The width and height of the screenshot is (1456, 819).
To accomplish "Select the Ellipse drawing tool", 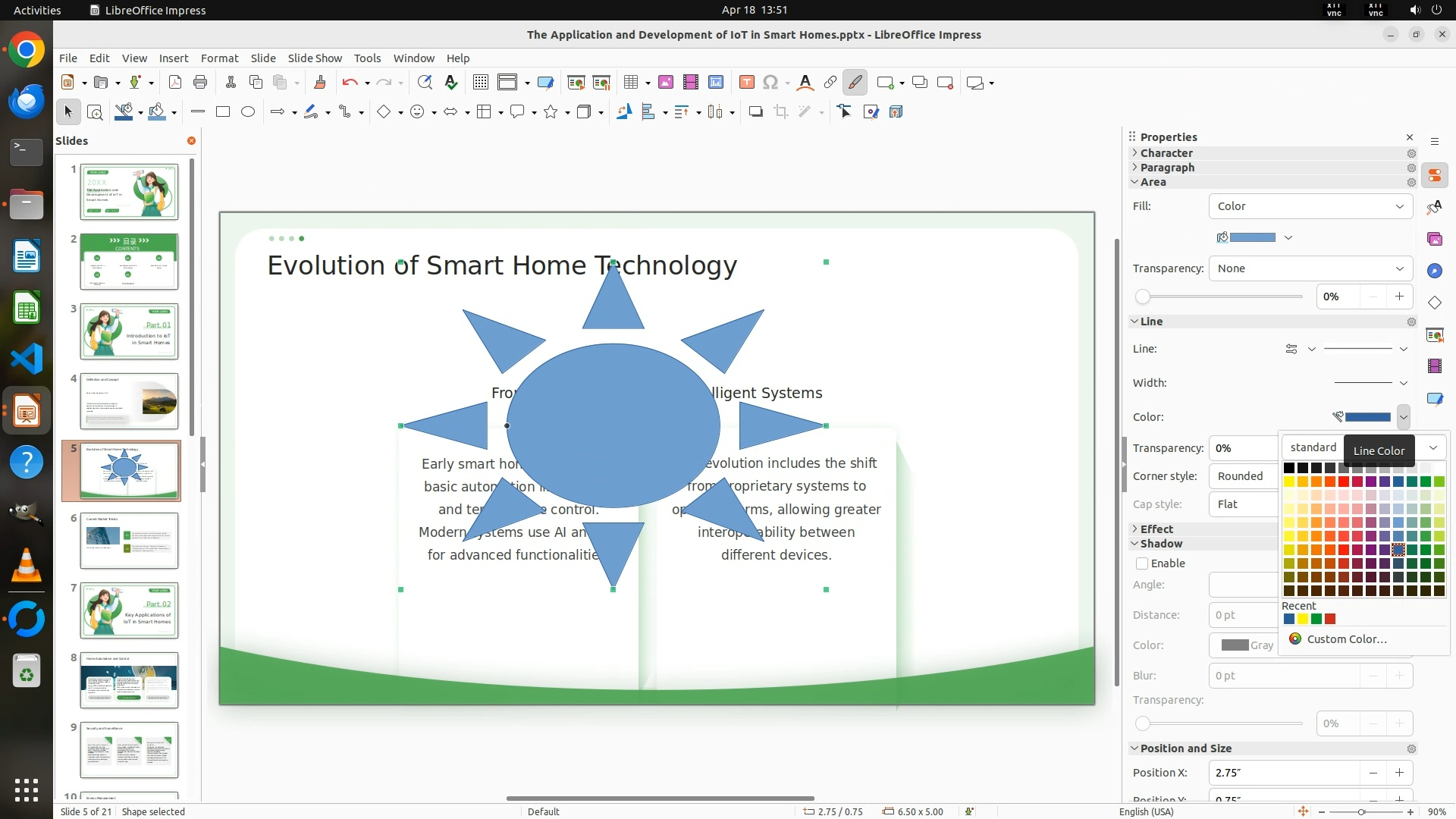I will 248,112.
